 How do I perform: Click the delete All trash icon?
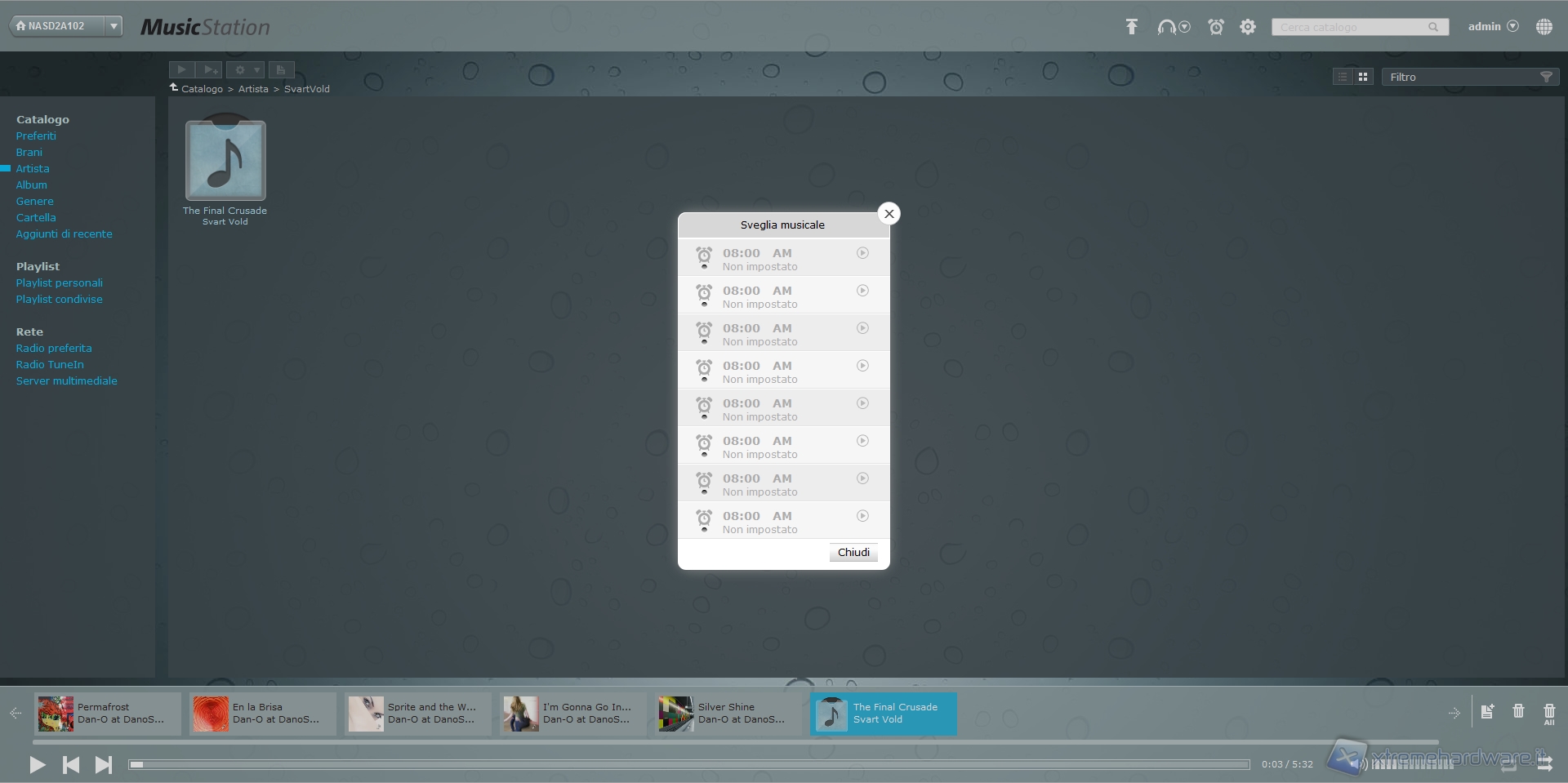tap(1549, 714)
